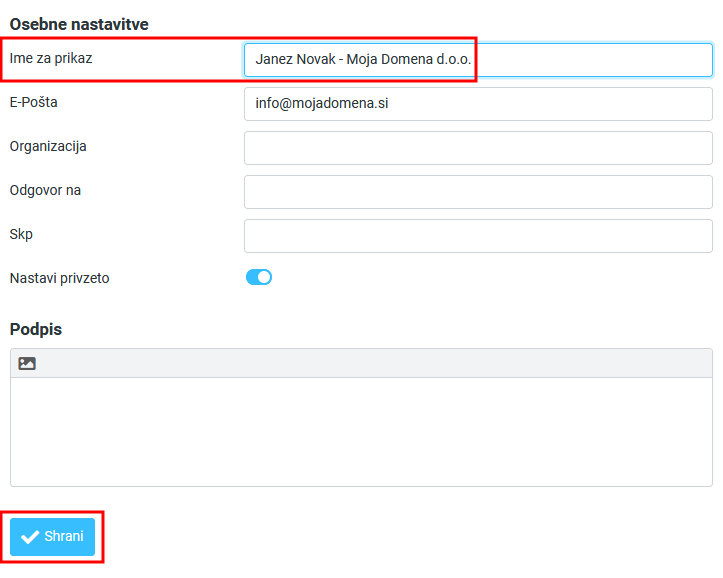The width and height of the screenshot is (723, 578).
Task: Select the Odgovor na input box
Action: point(478,191)
